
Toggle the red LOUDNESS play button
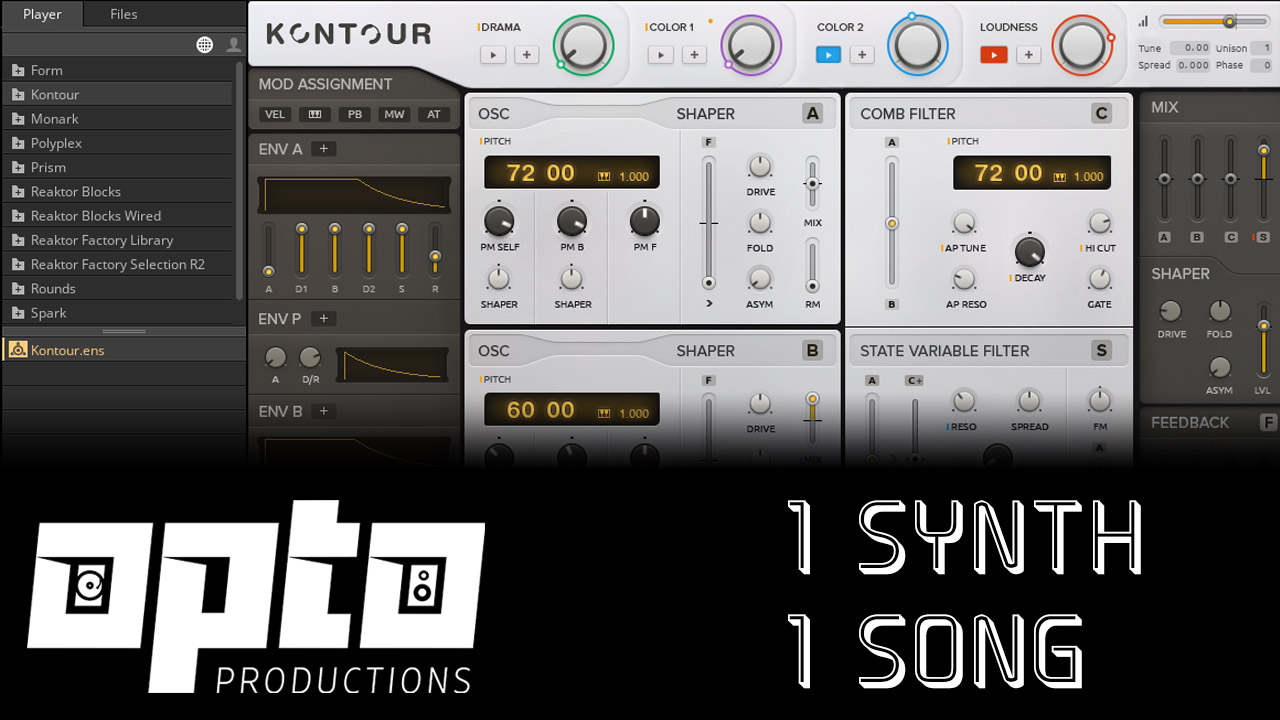pyautogui.click(x=994, y=55)
